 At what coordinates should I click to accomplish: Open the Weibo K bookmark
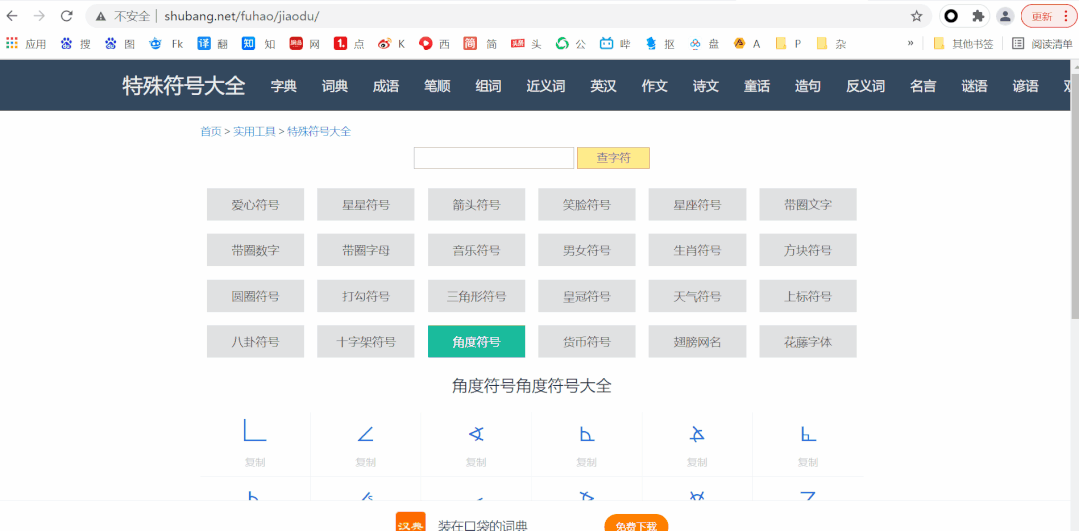tap(392, 44)
